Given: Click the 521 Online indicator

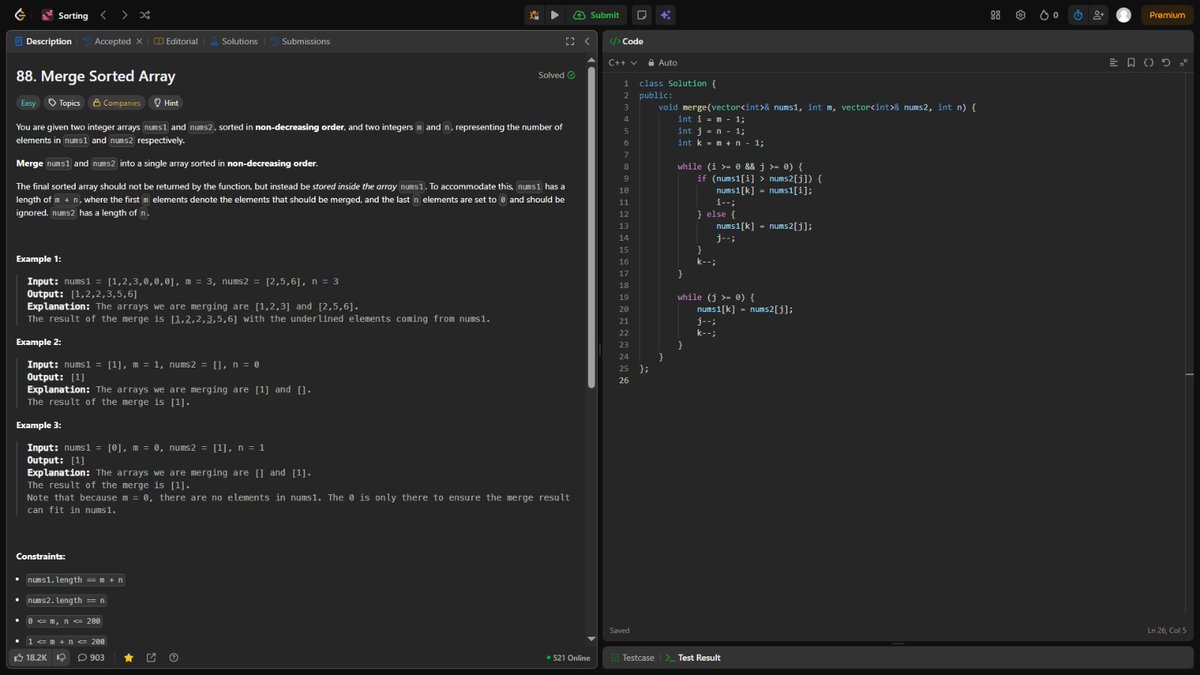Looking at the screenshot, I should 569,657.
